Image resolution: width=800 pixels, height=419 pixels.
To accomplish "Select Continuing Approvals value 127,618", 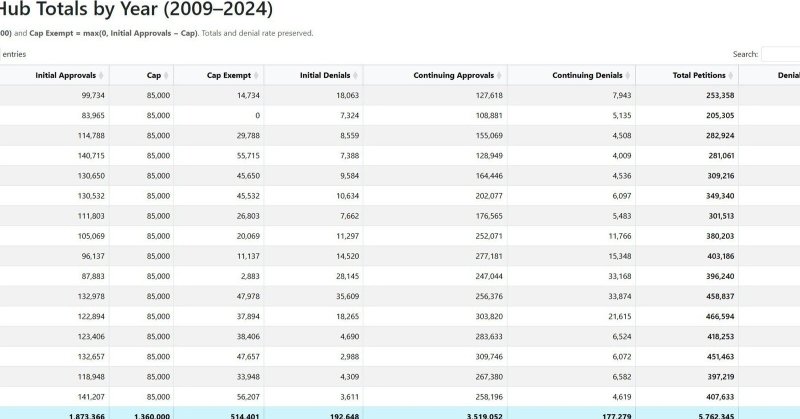I will click(x=489, y=95).
